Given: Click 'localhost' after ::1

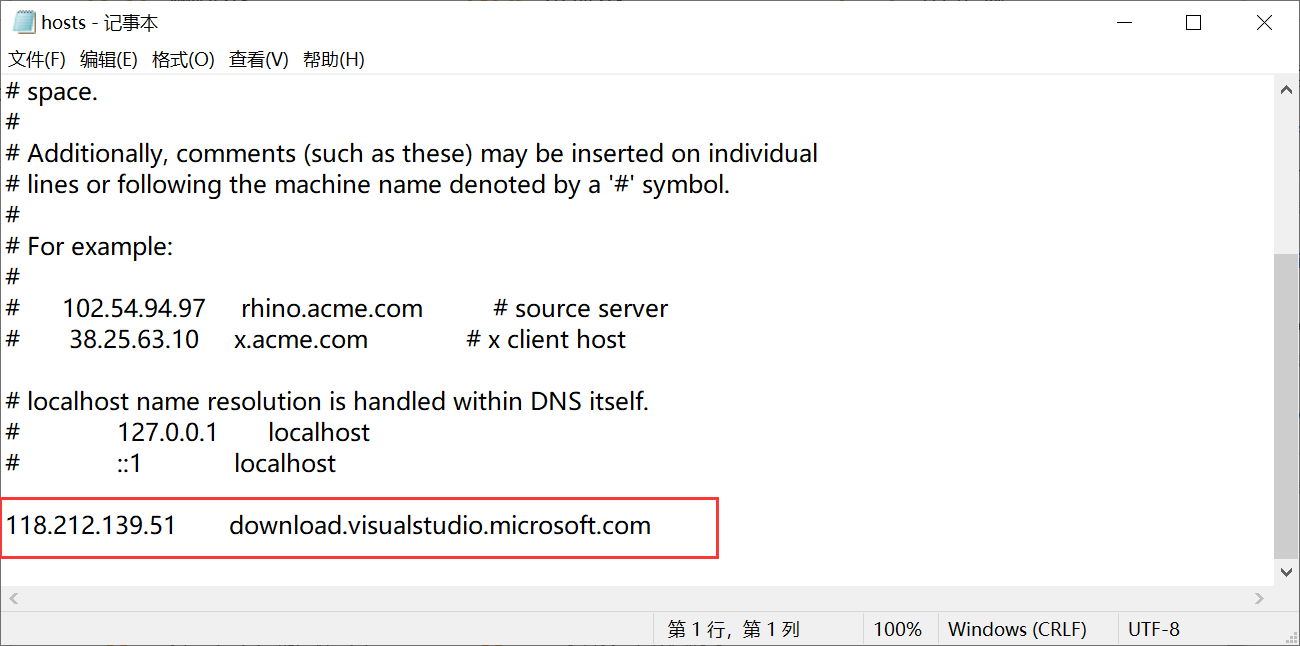Looking at the screenshot, I should [x=285, y=463].
